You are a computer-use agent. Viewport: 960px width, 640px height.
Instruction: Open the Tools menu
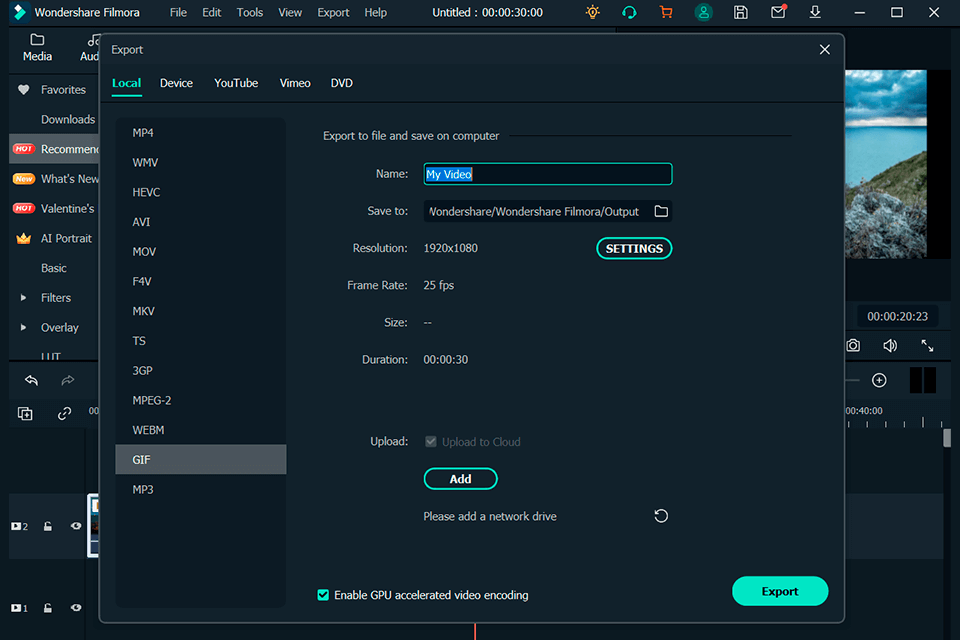[250, 12]
